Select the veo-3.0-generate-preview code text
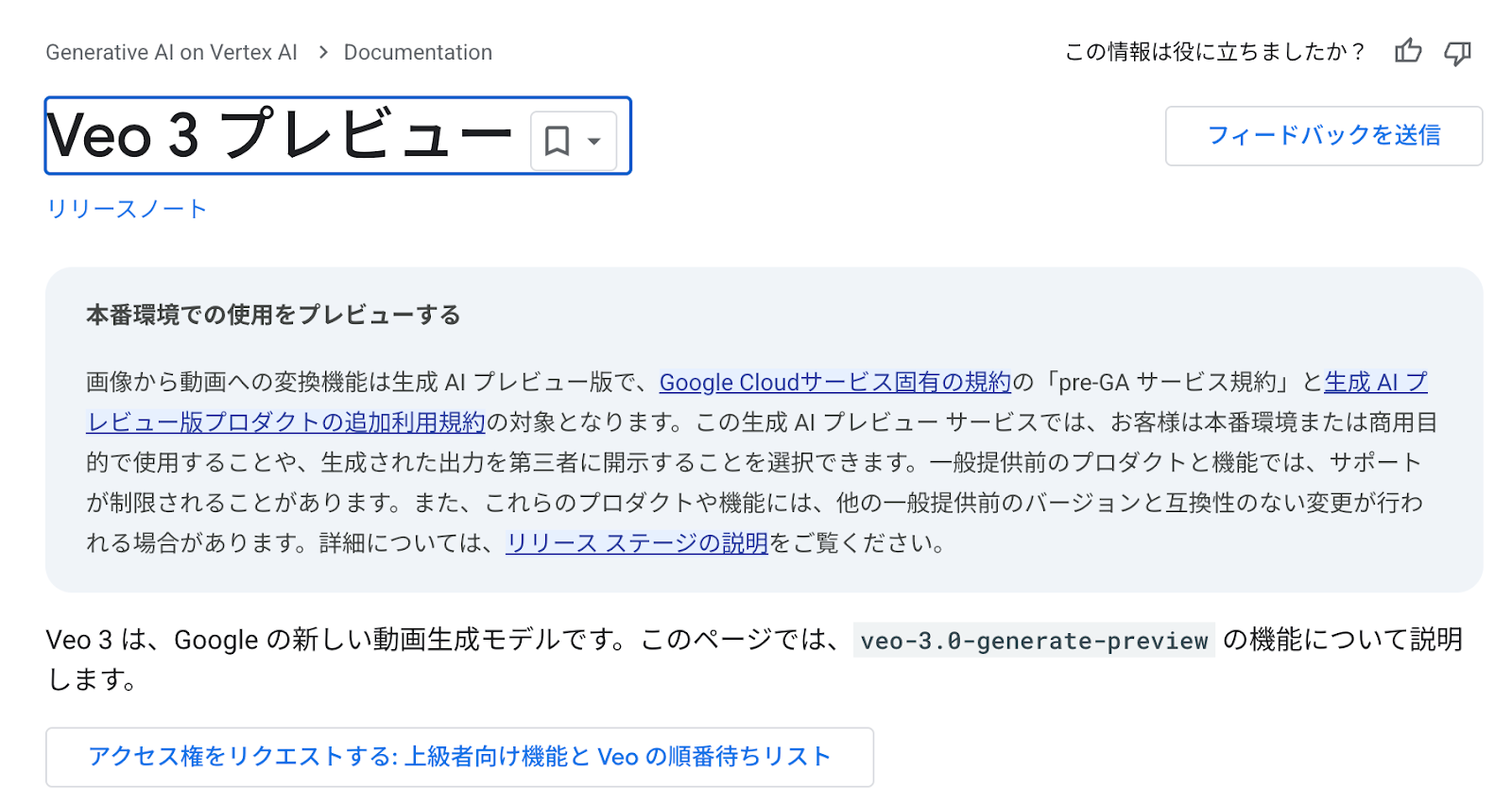This screenshot has height=806, width=1512. (1034, 641)
